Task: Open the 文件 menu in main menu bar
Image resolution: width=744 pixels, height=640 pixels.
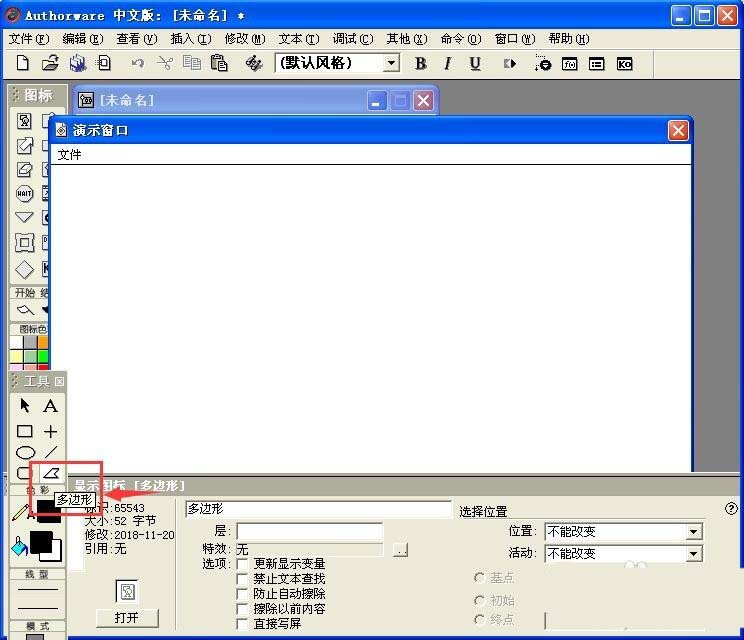Action: pyautogui.click(x=28, y=39)
